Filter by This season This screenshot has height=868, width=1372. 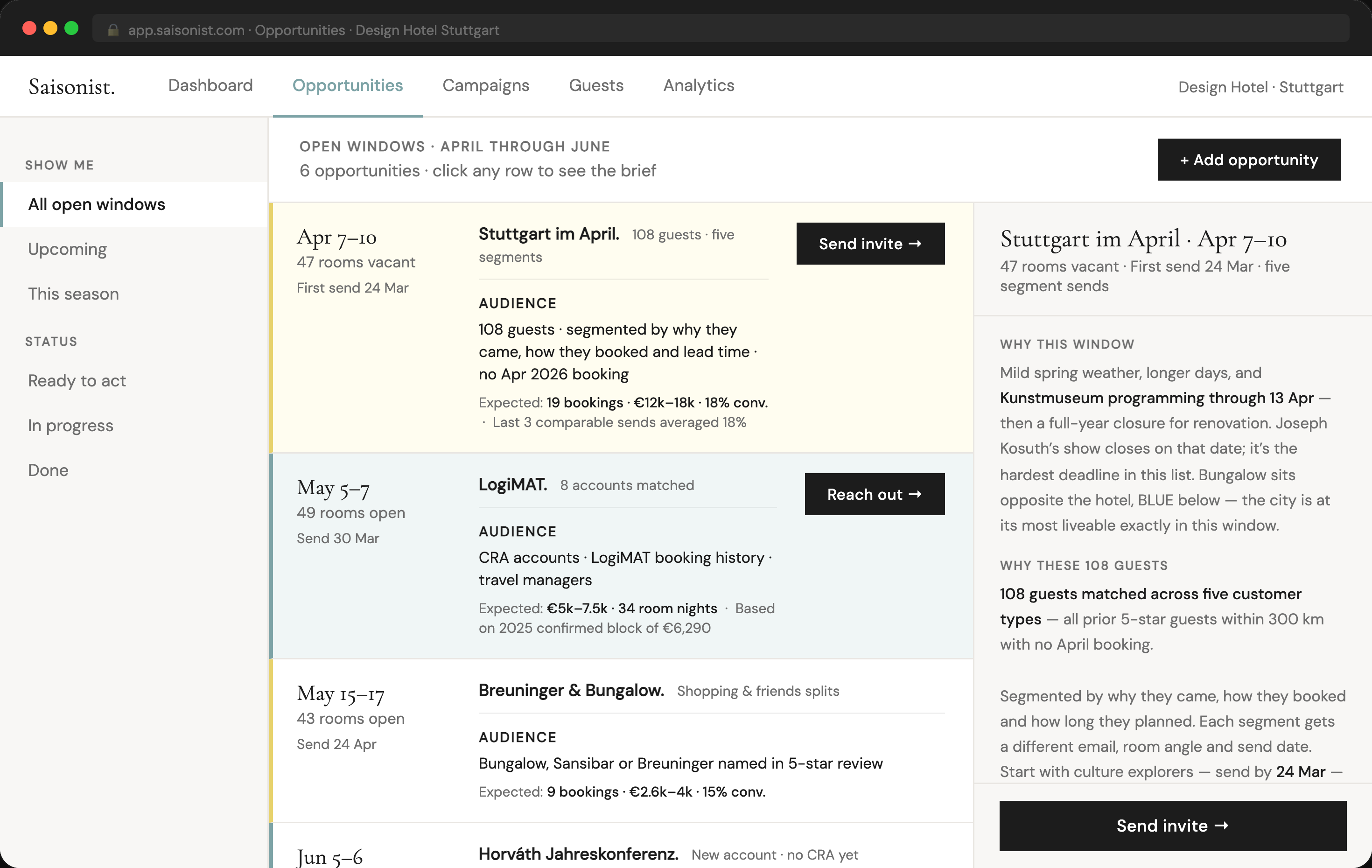(x=74, y=294)
